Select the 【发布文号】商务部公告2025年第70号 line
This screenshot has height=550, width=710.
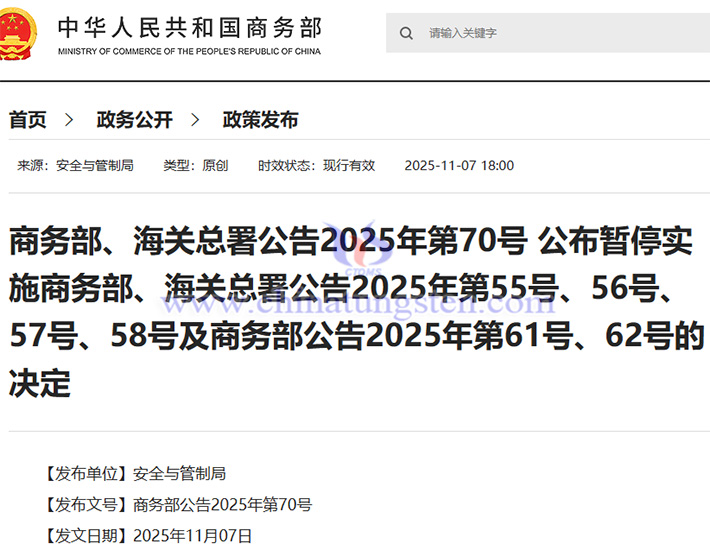click(178, 504)
